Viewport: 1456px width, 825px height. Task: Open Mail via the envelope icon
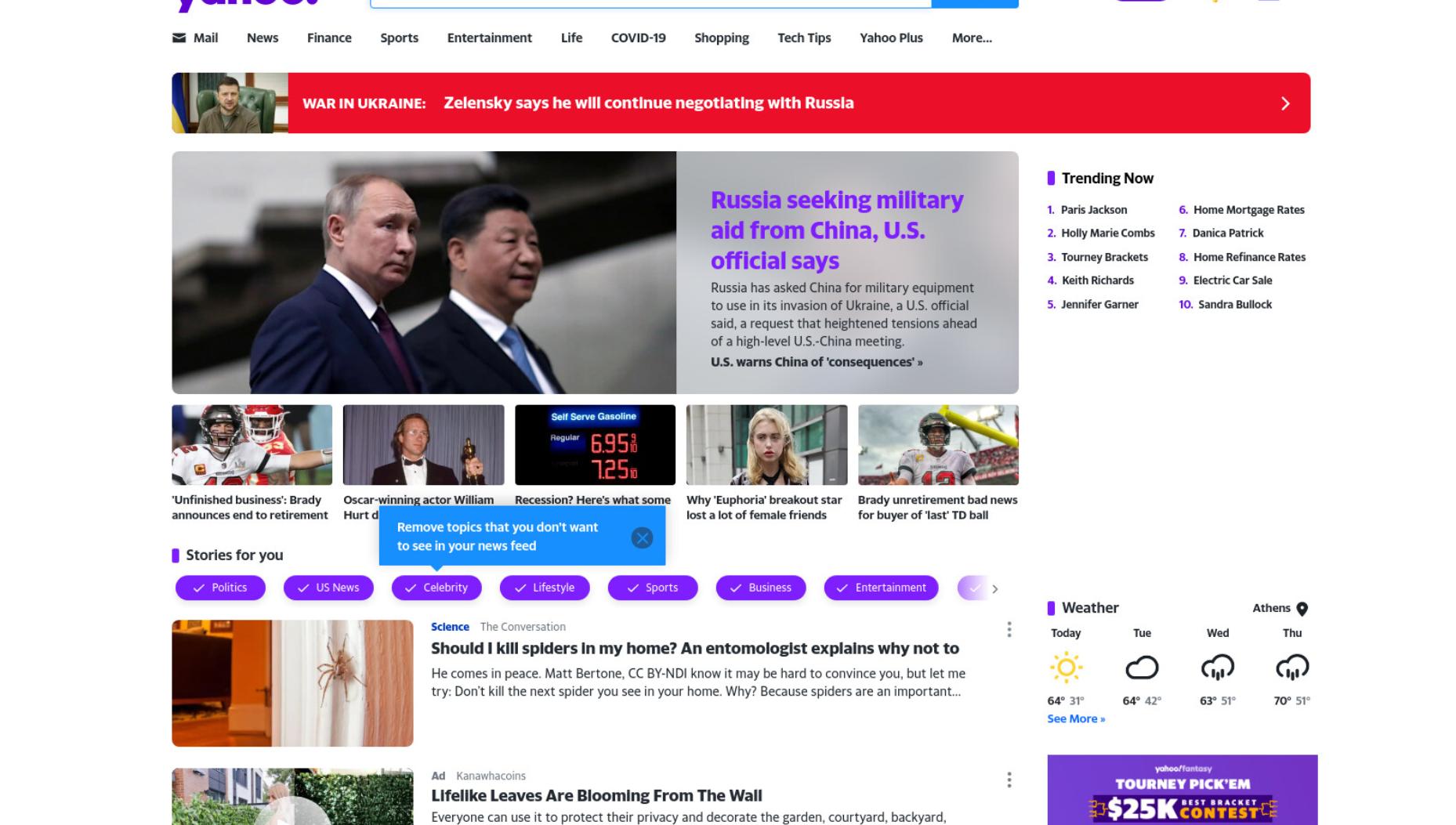[179, 38]
